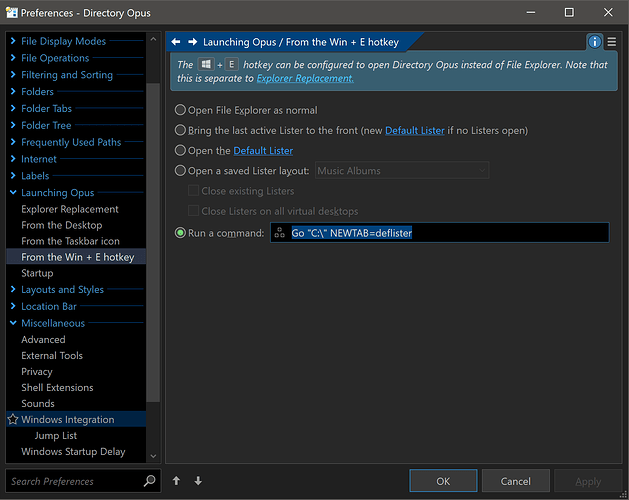Select Open File Explorer as normal
The height and width of the screenshot is (500, 629).
click(181, 110)
